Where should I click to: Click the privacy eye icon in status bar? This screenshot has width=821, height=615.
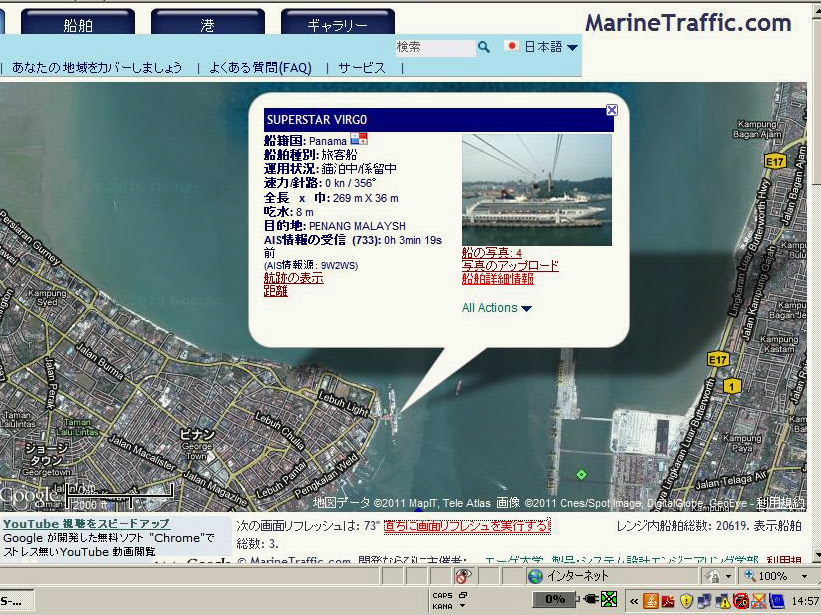[x=462, y=576]
